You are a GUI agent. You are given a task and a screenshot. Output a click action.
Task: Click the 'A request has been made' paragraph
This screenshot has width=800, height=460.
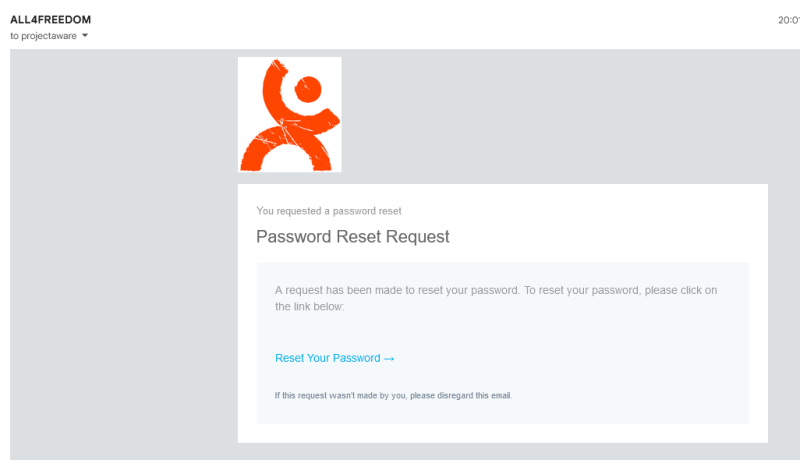(496, 298)
